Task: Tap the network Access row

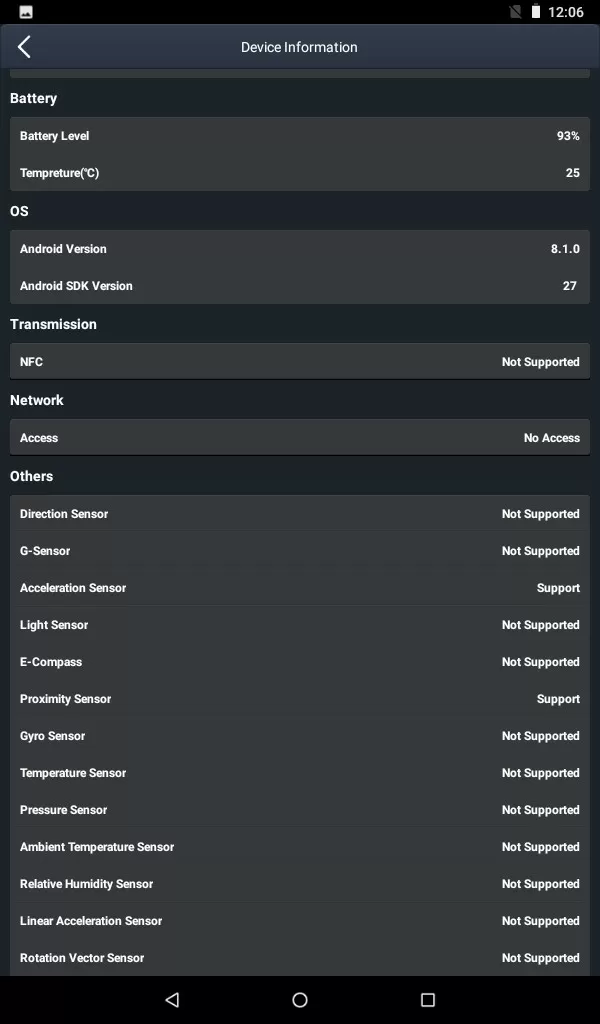Action: click(x=300, y=438)
